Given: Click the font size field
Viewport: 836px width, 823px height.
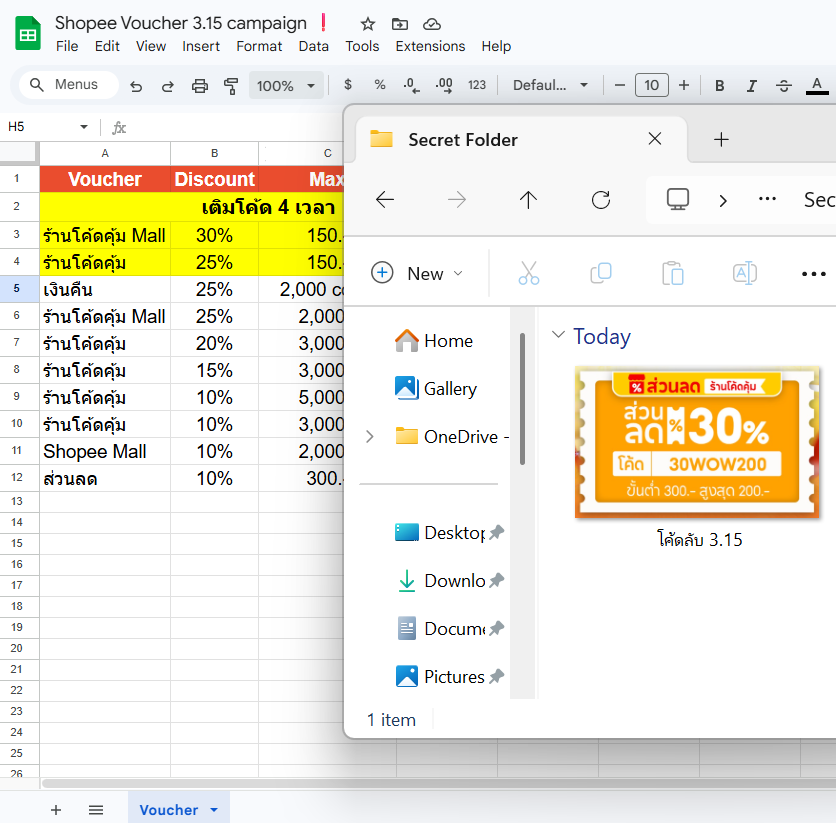Looking at the screenshot, I should [x=652, y=85].
